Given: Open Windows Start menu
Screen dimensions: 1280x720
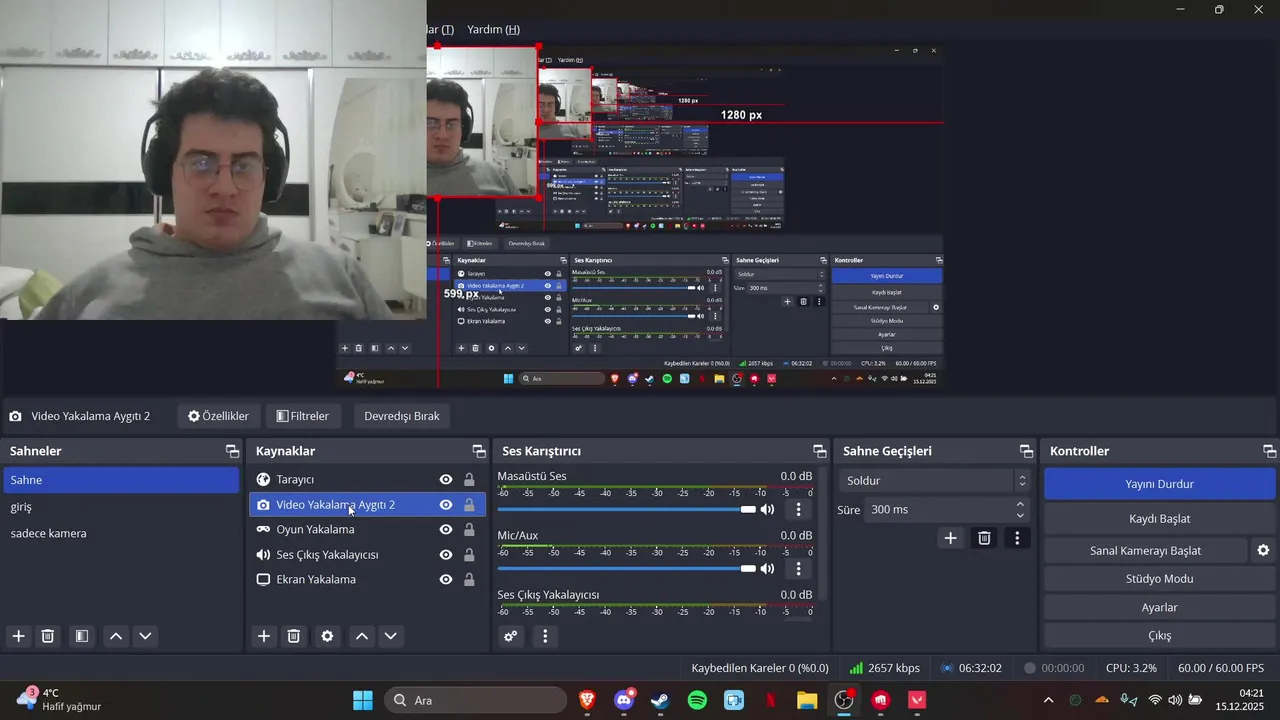Looking at the screenshot, I should [x=362, y=700].
